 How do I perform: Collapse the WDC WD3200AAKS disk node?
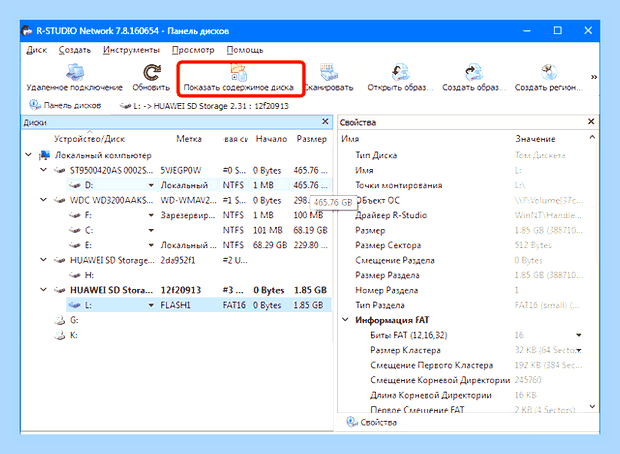43,200
